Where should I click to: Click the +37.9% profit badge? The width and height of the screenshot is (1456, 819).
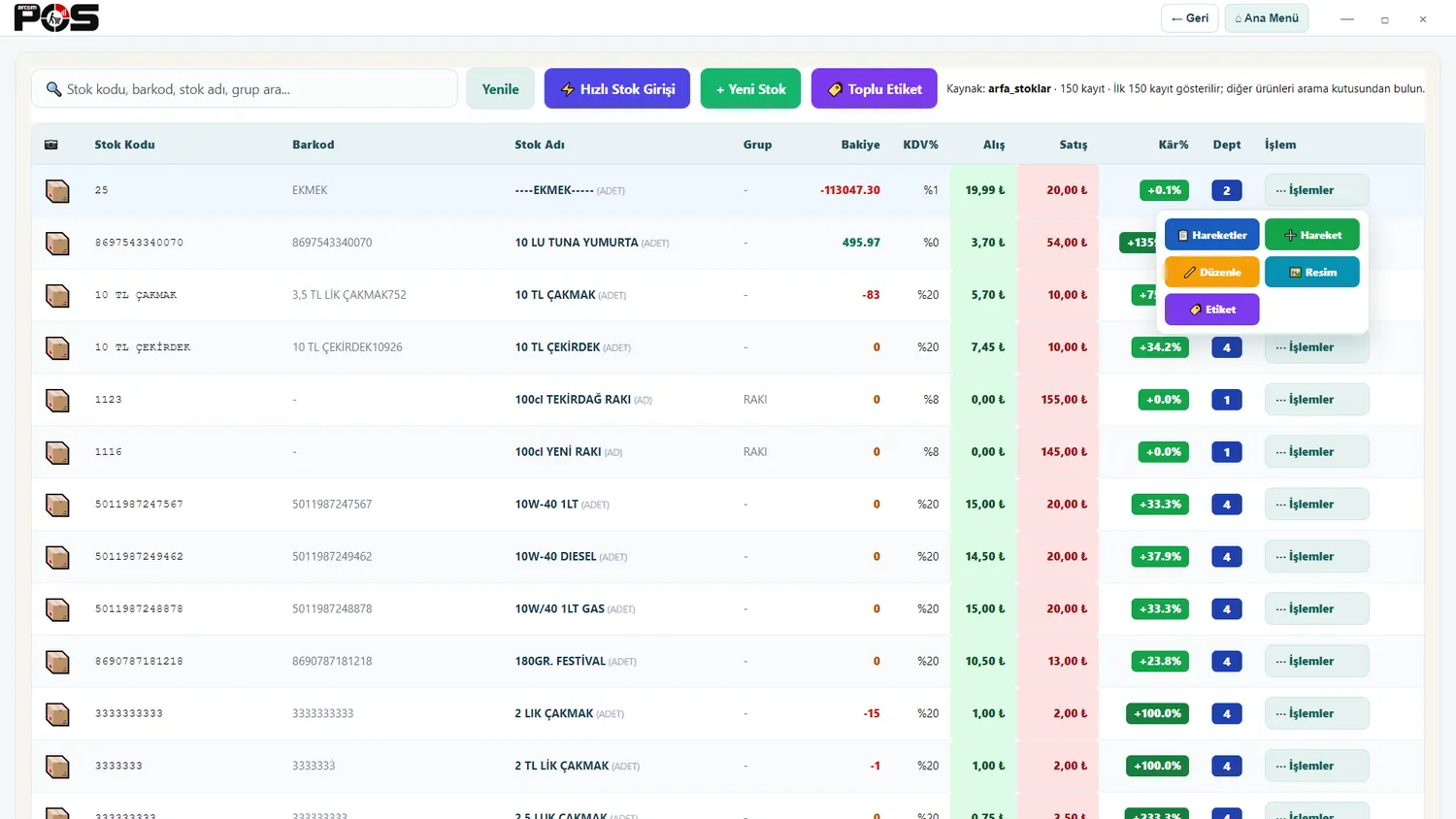(x=1160, y=557)
